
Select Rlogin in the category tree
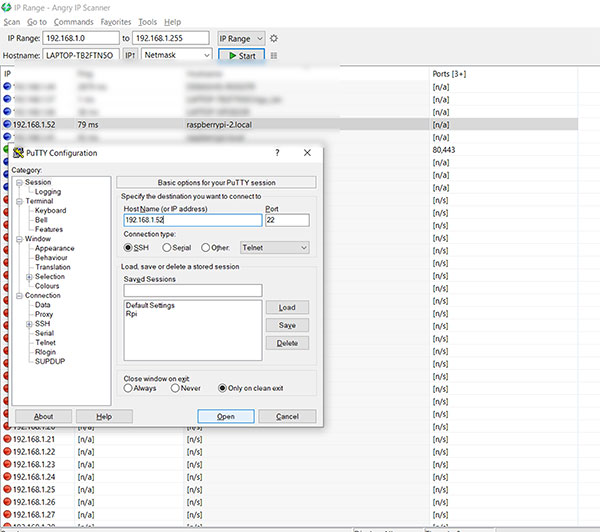(46, 352)
